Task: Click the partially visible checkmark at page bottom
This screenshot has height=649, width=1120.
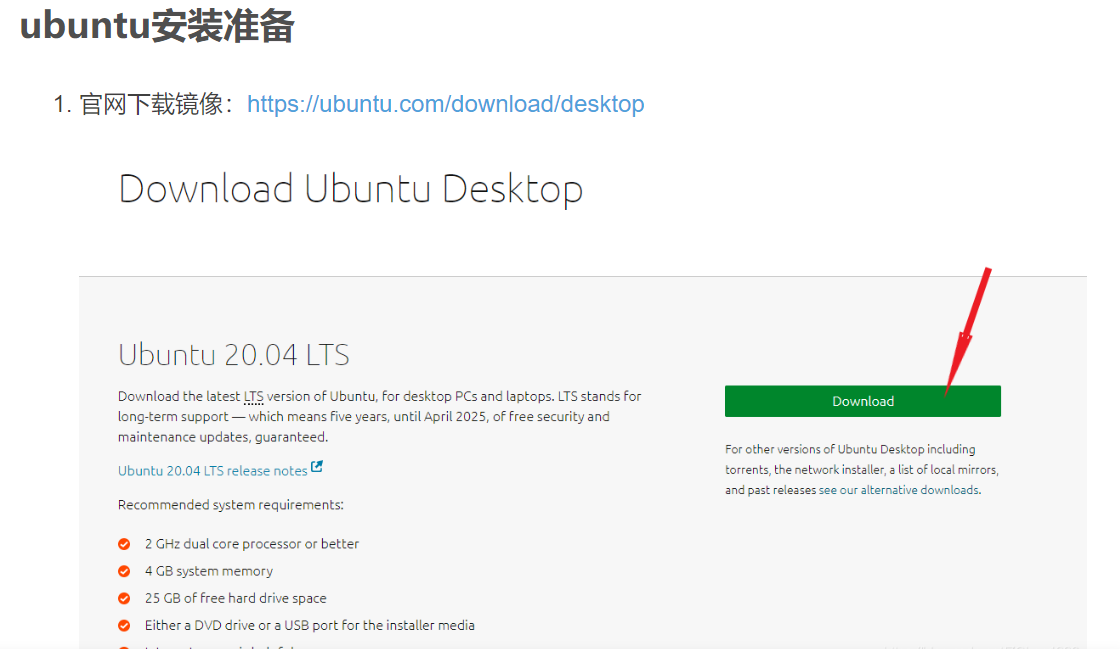Action: tap(124, 645)
